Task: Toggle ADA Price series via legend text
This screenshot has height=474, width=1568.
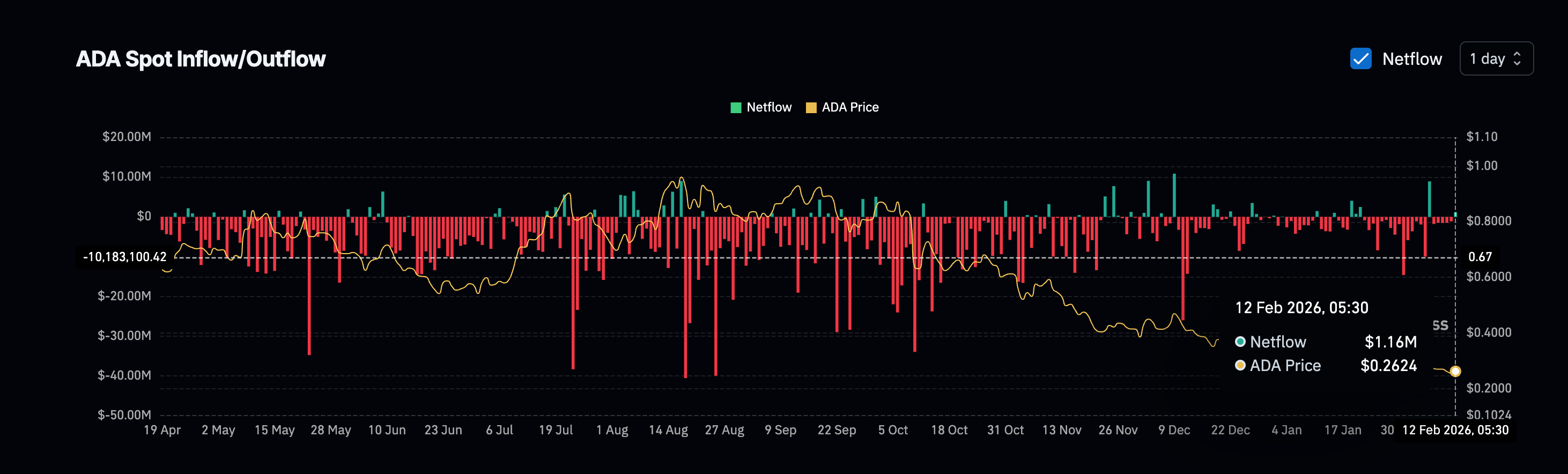Action: [850, 108]
